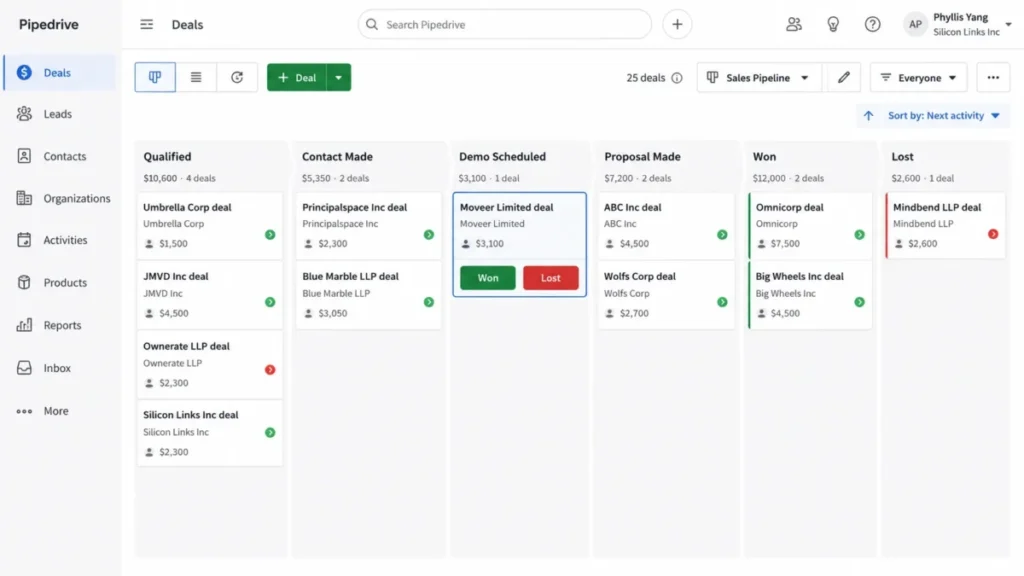Click activity icon on Silicon Links Inc deal
1024x576 pixels.
click(270, 432)
